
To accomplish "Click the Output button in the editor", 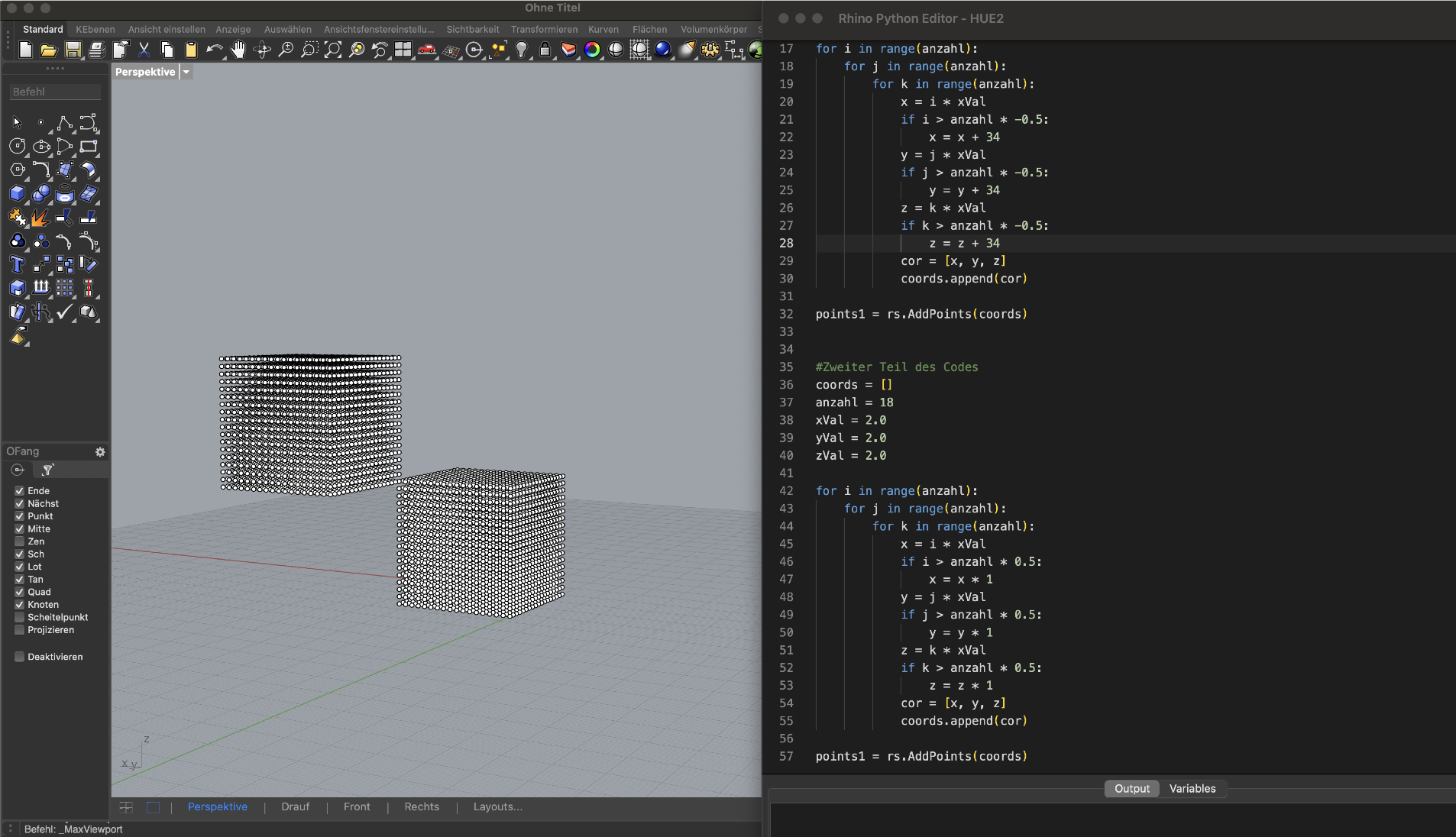I will (x=1131, y=789).
